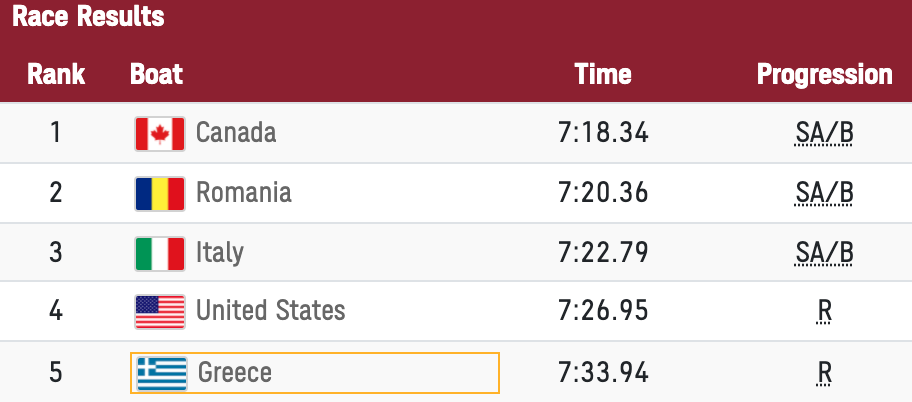
Task: Click the SA/B abbreviation in Italy's row
Action: point(824,254)
